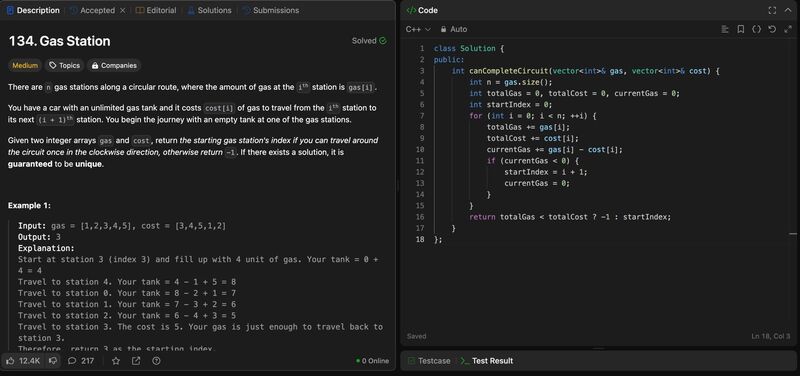
Task: Click the Saved status text
Action: 416,336
